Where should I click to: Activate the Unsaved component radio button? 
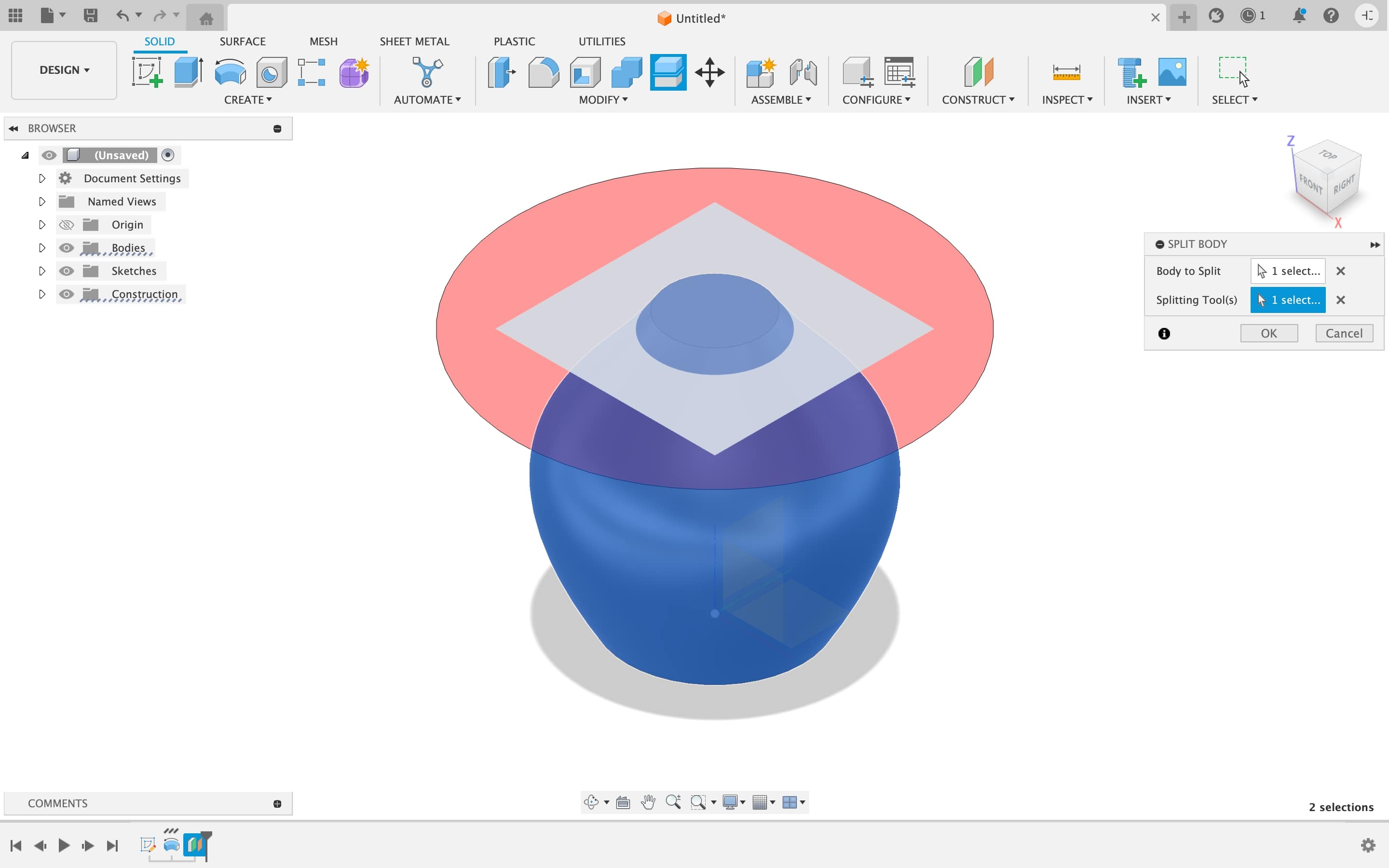coord(168,155)
